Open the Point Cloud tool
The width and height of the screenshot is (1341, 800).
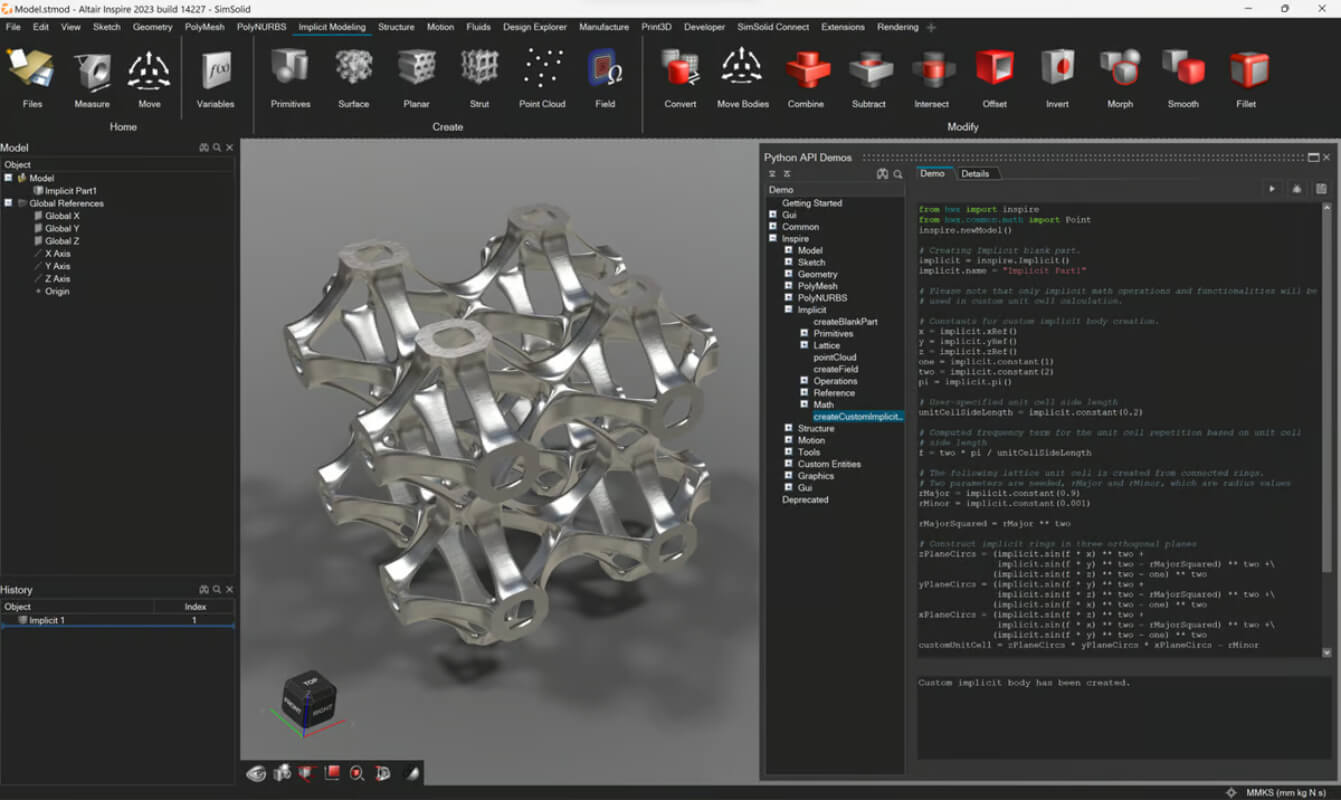point(542,78)
